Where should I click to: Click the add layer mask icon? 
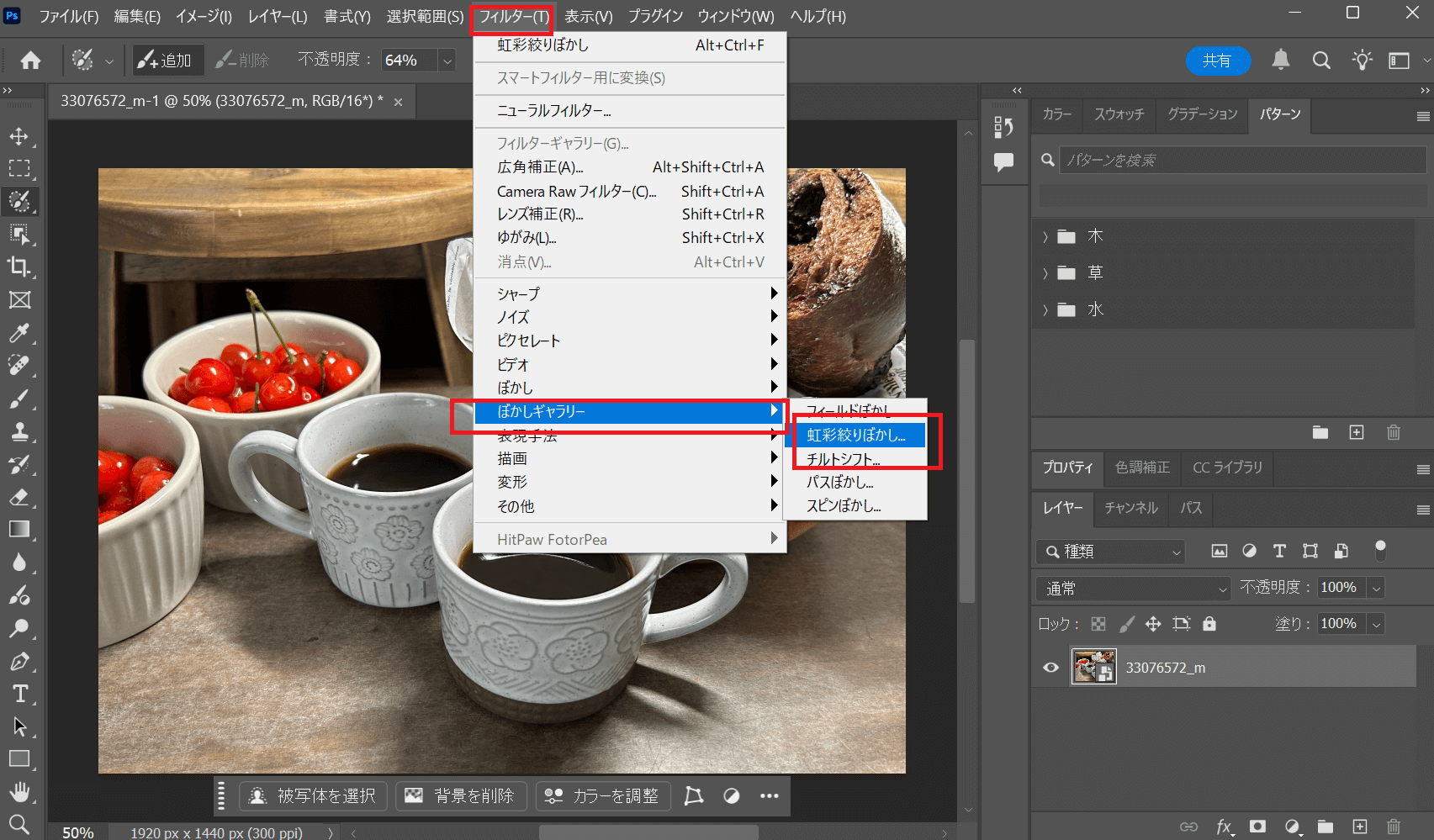tap(1257, 827)
